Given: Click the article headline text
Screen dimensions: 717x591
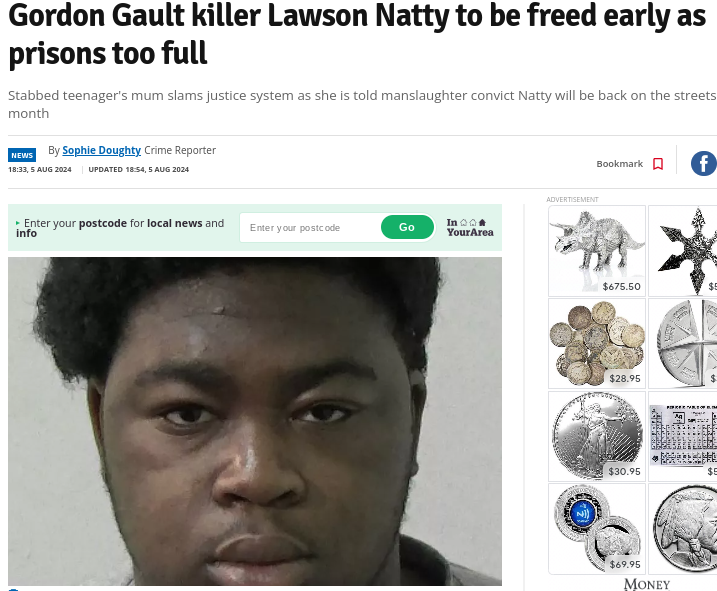Looking at the screenshot, I should 358,34.
